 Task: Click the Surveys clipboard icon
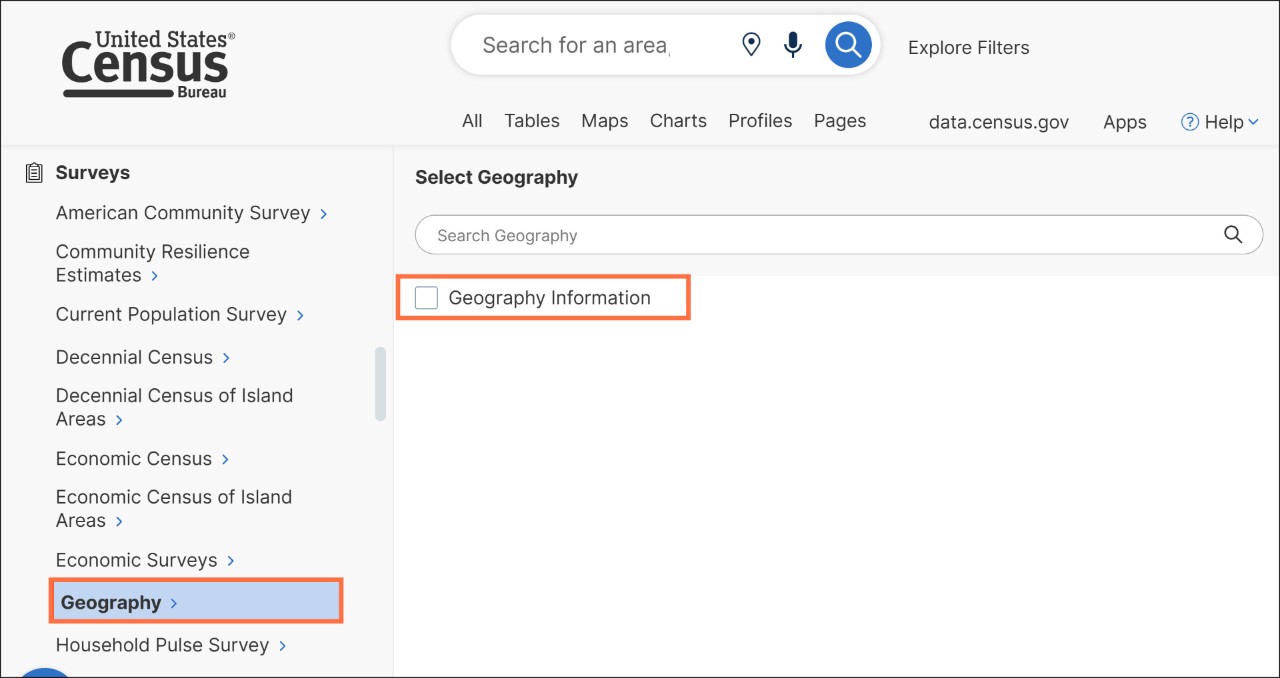coord(33,172)
